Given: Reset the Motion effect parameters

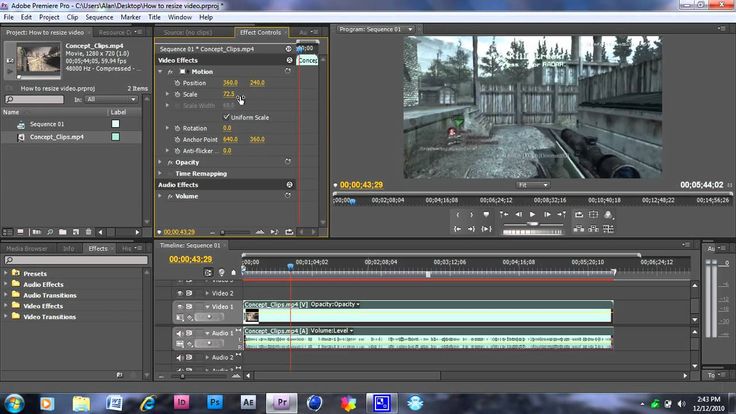Looking at the screenshot, I should point(288,71).
